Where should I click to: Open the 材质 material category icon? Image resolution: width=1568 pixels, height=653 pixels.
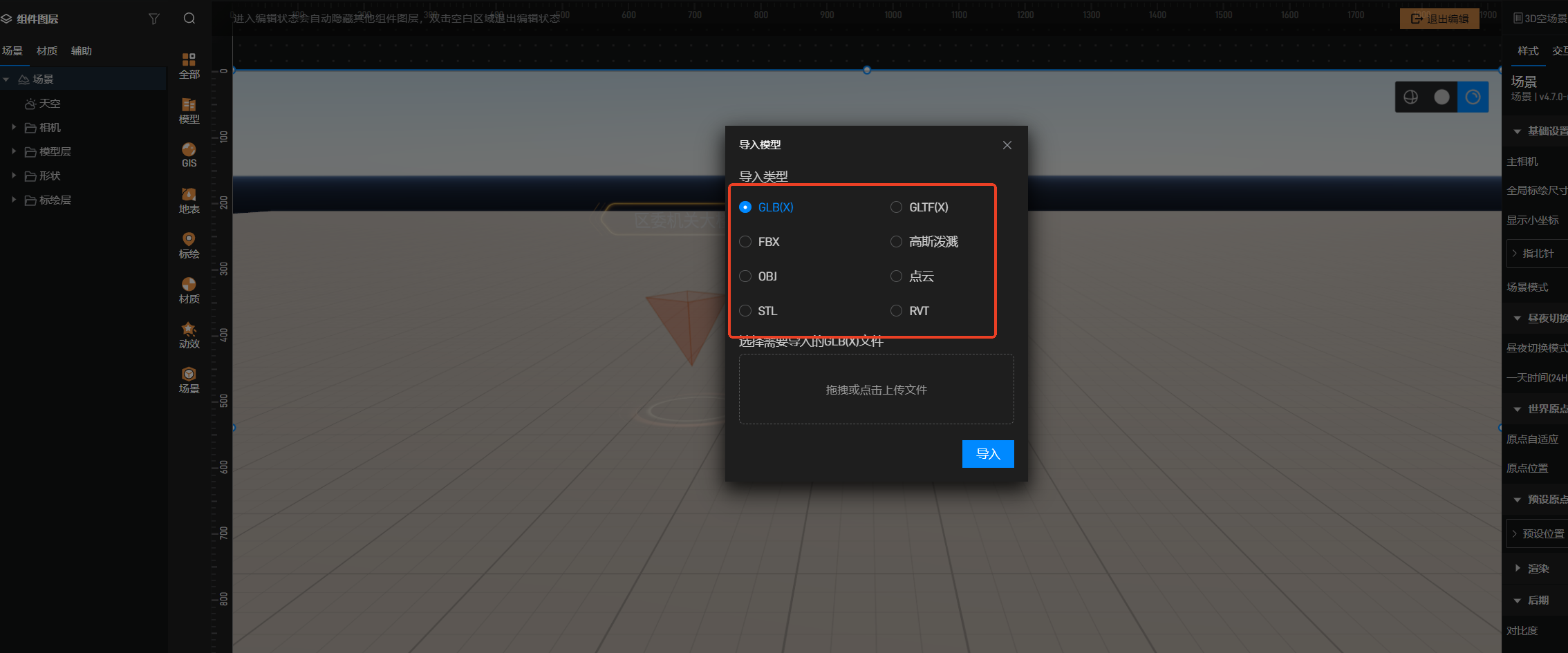(x=189, y=290)
